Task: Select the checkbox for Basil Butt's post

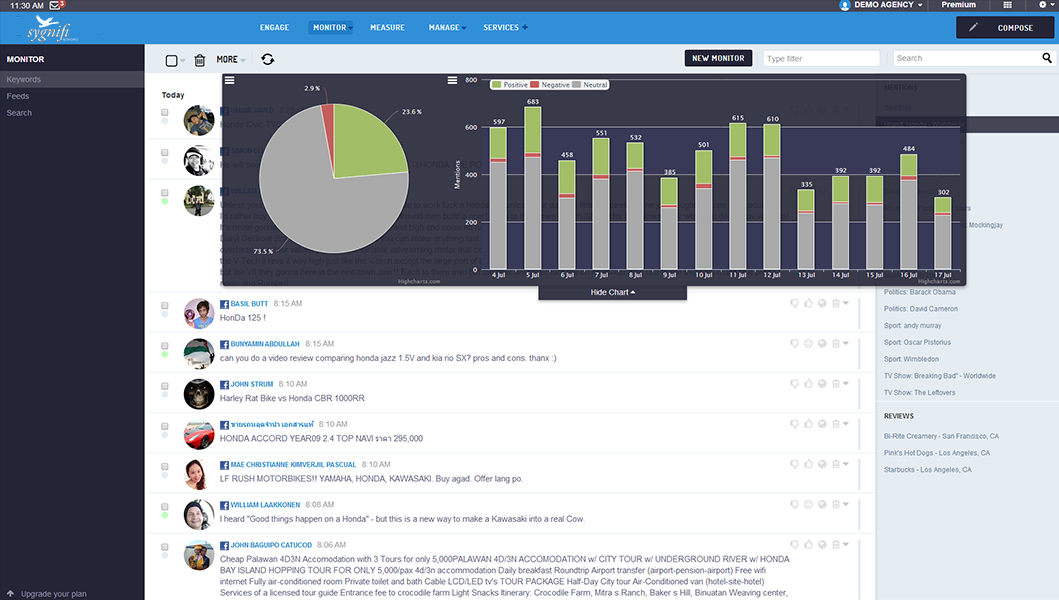Action: tap(165, 303)
